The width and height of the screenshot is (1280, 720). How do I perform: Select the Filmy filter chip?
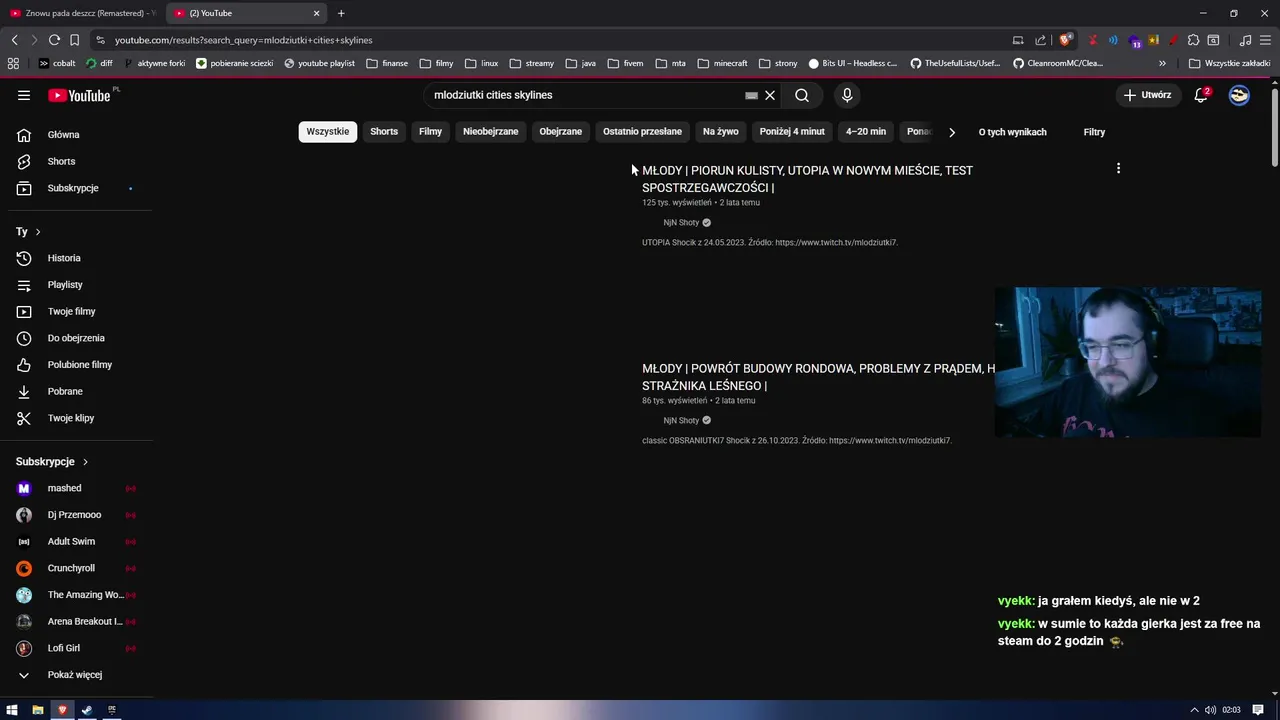431,132
